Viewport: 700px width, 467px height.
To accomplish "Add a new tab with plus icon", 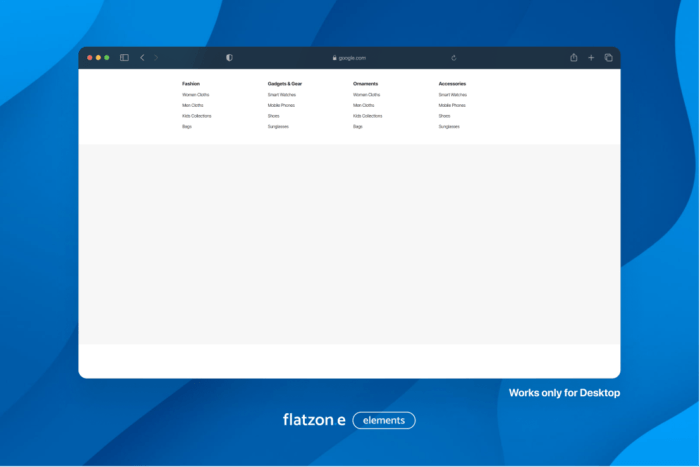I will [591, 58].
